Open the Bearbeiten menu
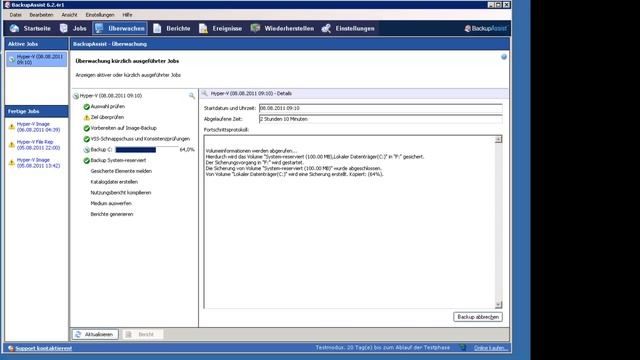Screen dimensions: 640x360 (x=41, y=15)
